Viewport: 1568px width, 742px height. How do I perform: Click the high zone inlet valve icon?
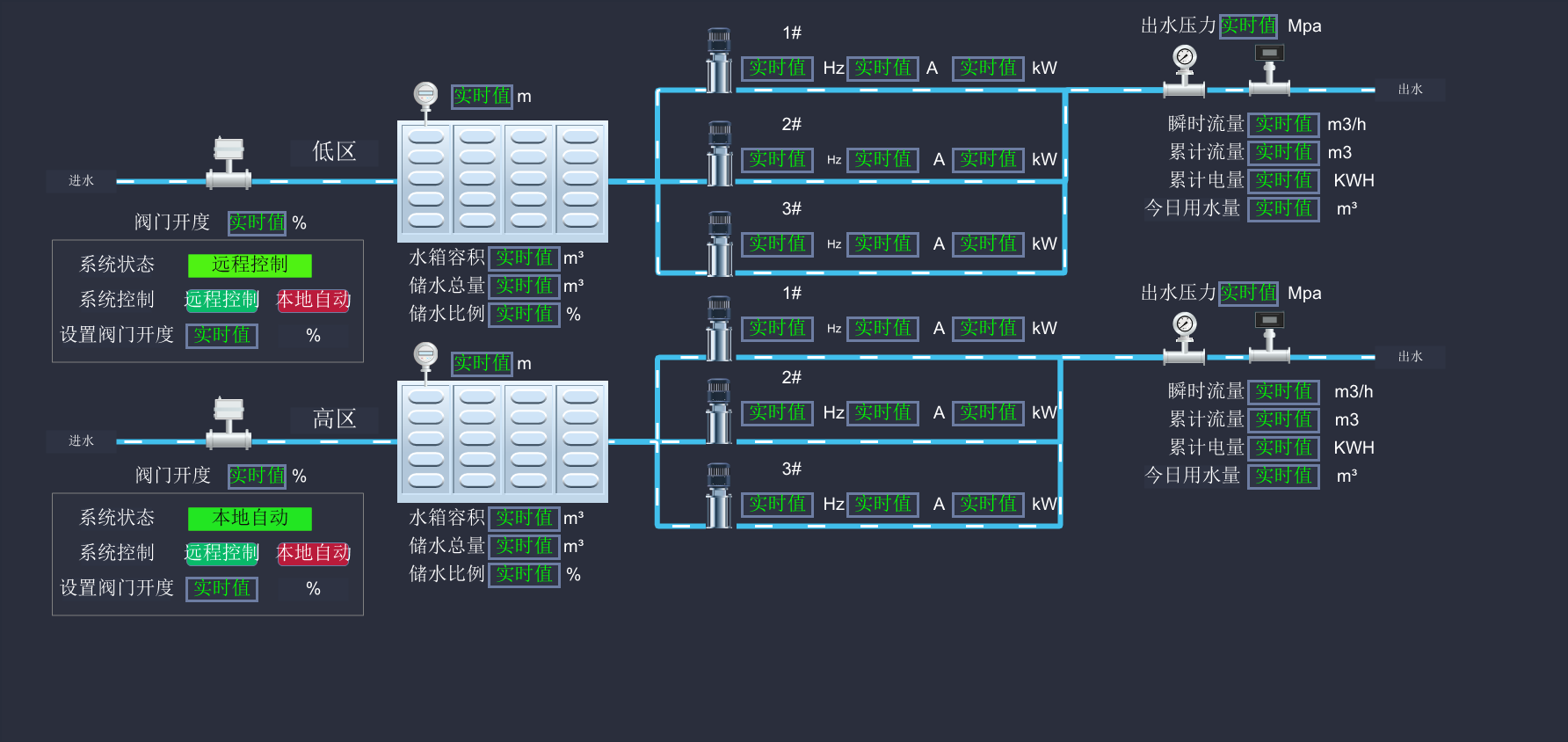point(229,424)
